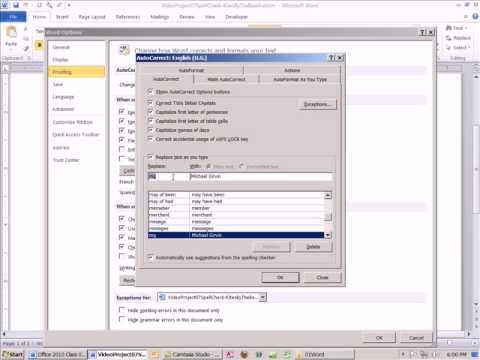
Task: Click the Start button on taskbar
Action: [x=13, y=354]
